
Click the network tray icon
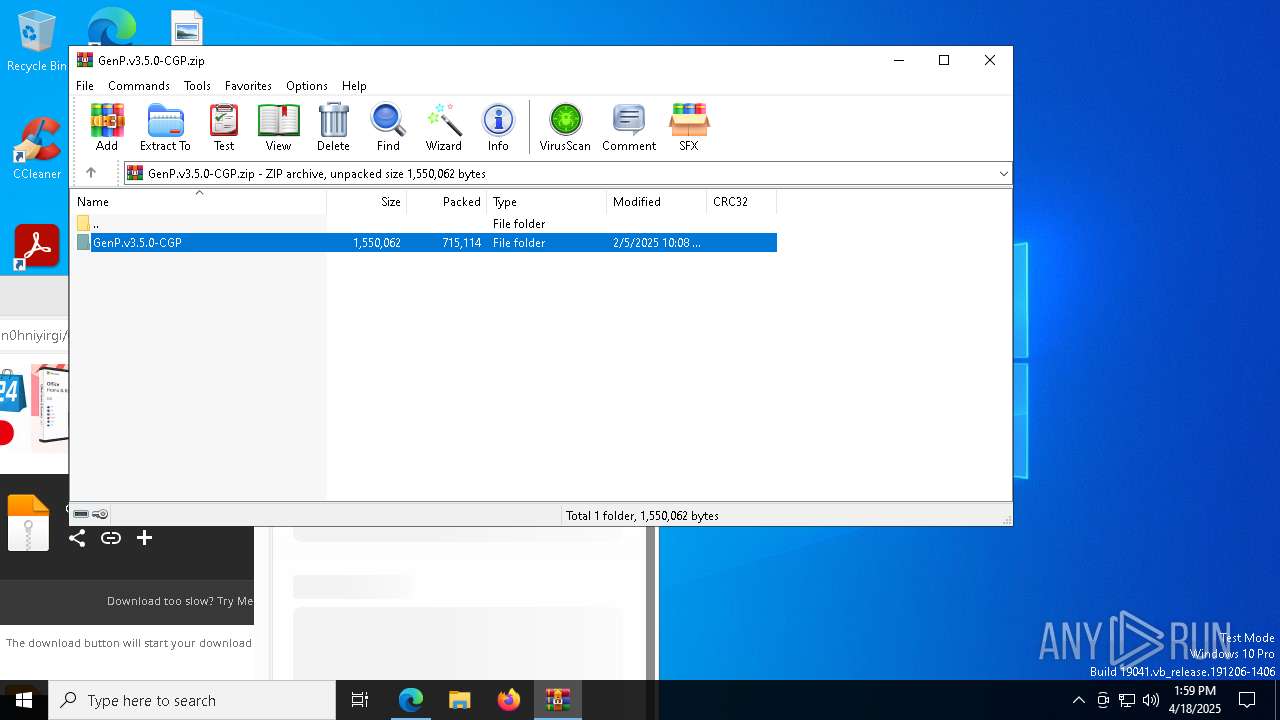[x=1127, y=700]
